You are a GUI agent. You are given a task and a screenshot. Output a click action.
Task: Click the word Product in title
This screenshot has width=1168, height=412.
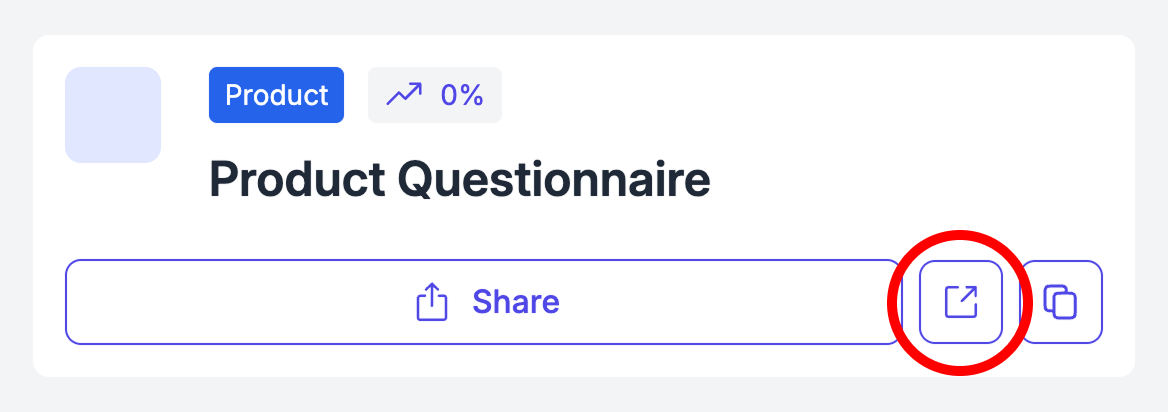pyautogui.click(x=297, y=180)
